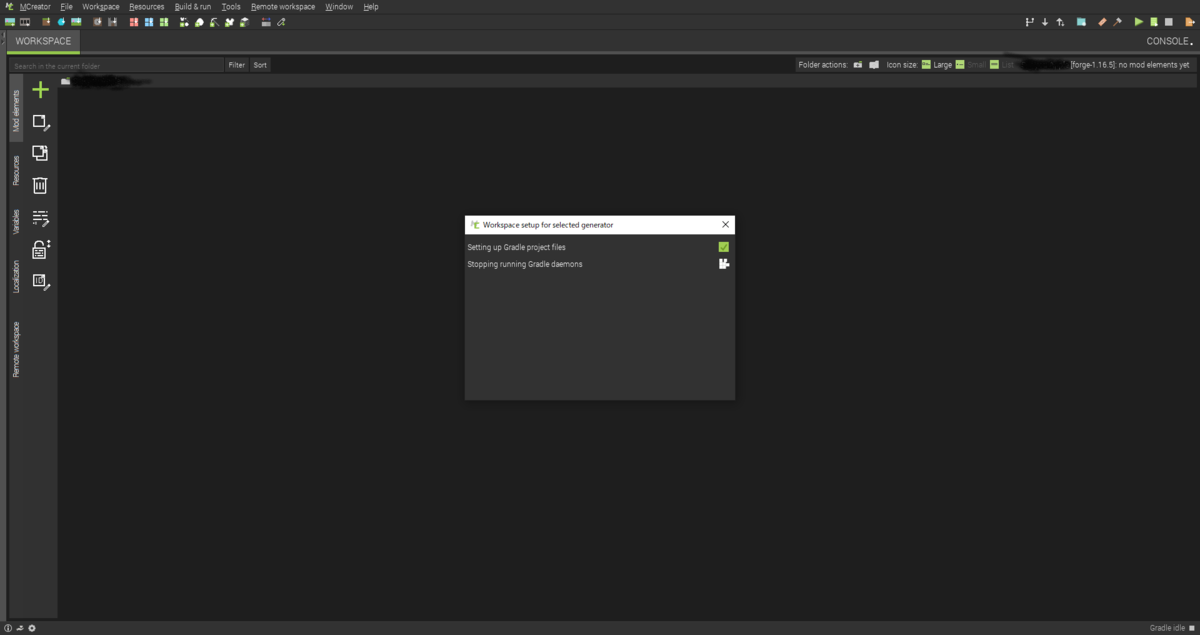Image resolution: width=1200 pixels, height=635 pixels.
Task: Click 'Stopping running Gradle daemons' text
Action: tap(525, 264)
